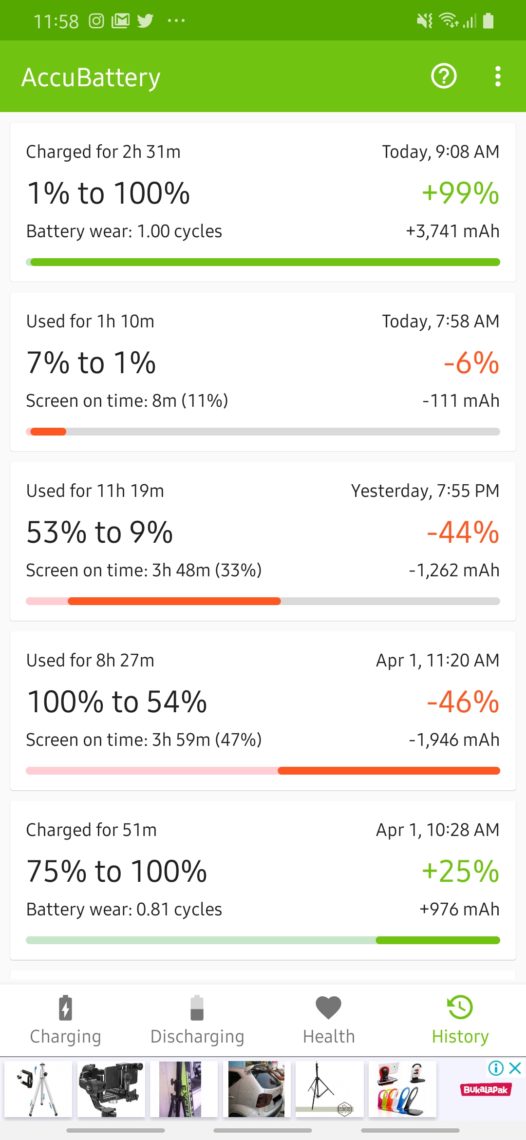Tap the Charging battery bolt icon

click(x=65, y=1008)
